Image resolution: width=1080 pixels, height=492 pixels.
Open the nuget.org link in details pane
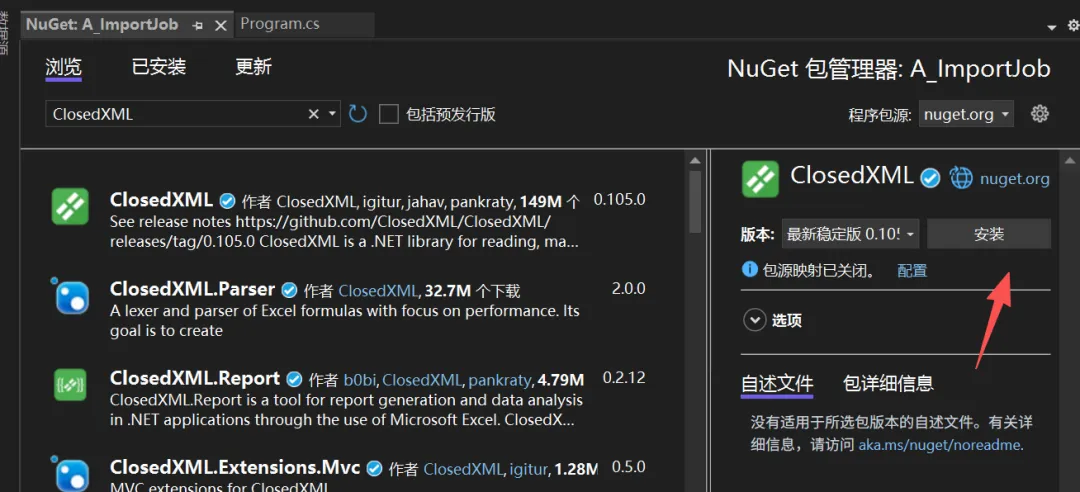coord(1015,179)
